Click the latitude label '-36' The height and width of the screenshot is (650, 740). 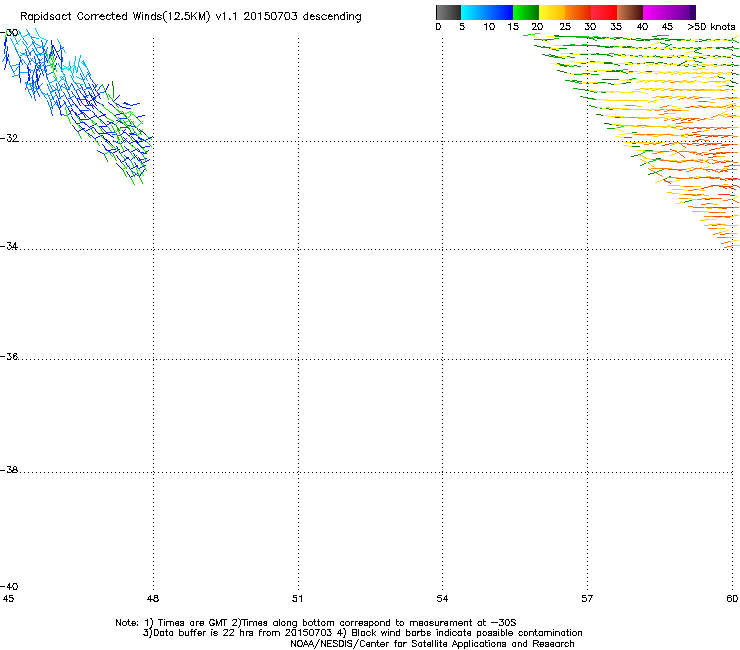coord(9,356)
